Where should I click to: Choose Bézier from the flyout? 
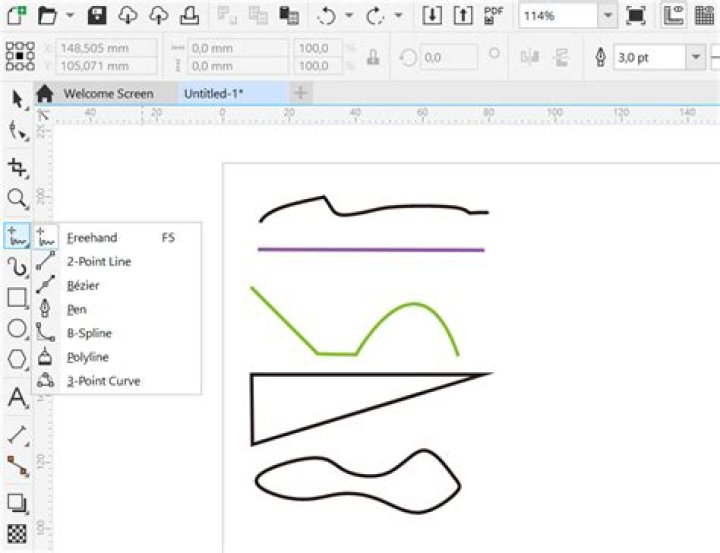point(117,286)
